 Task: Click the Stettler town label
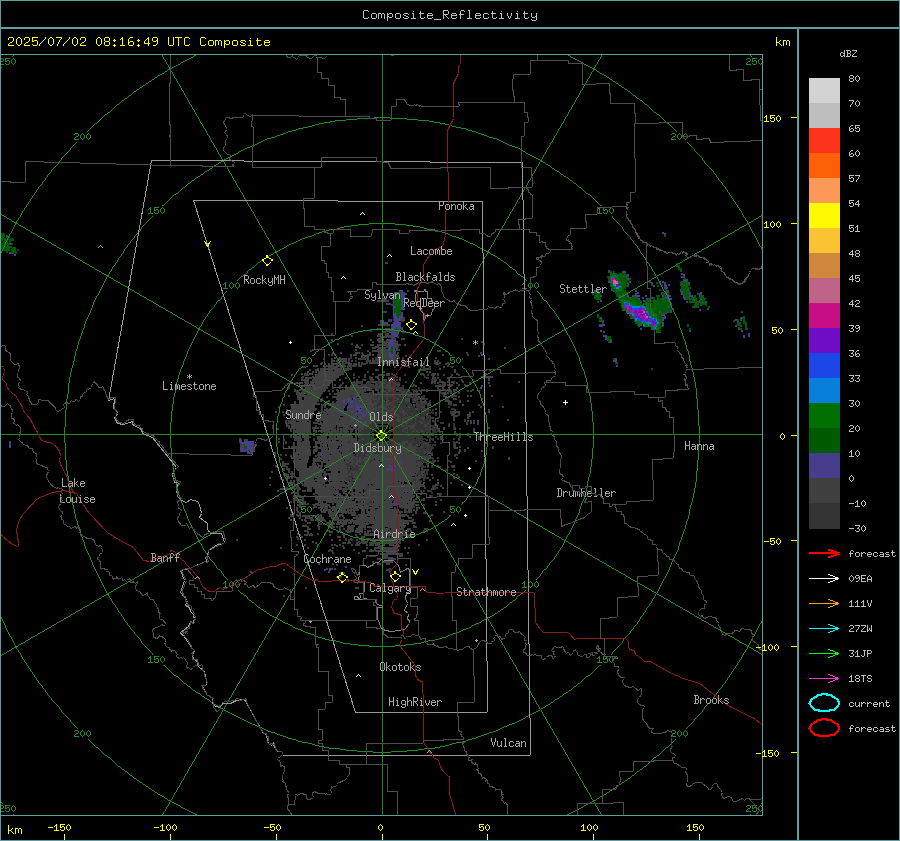coord(583,289)
